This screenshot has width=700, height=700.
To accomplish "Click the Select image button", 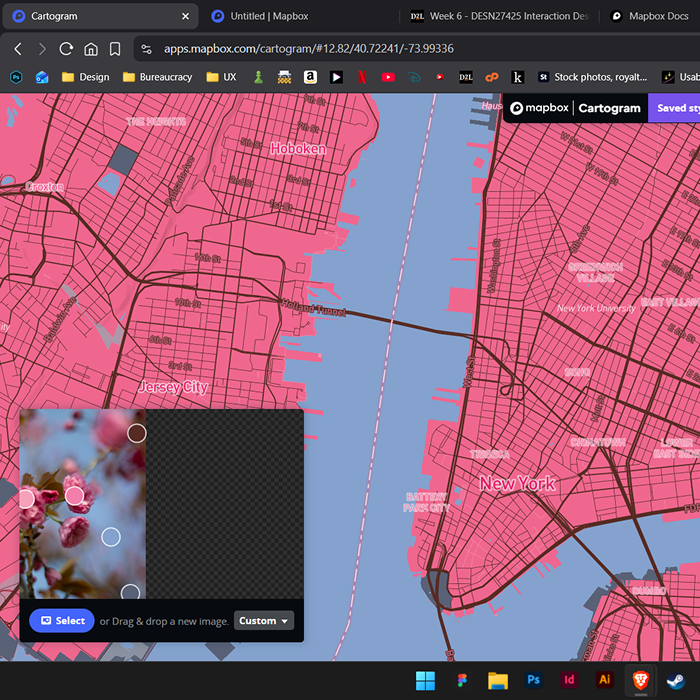I will click(x=62, y=620).
